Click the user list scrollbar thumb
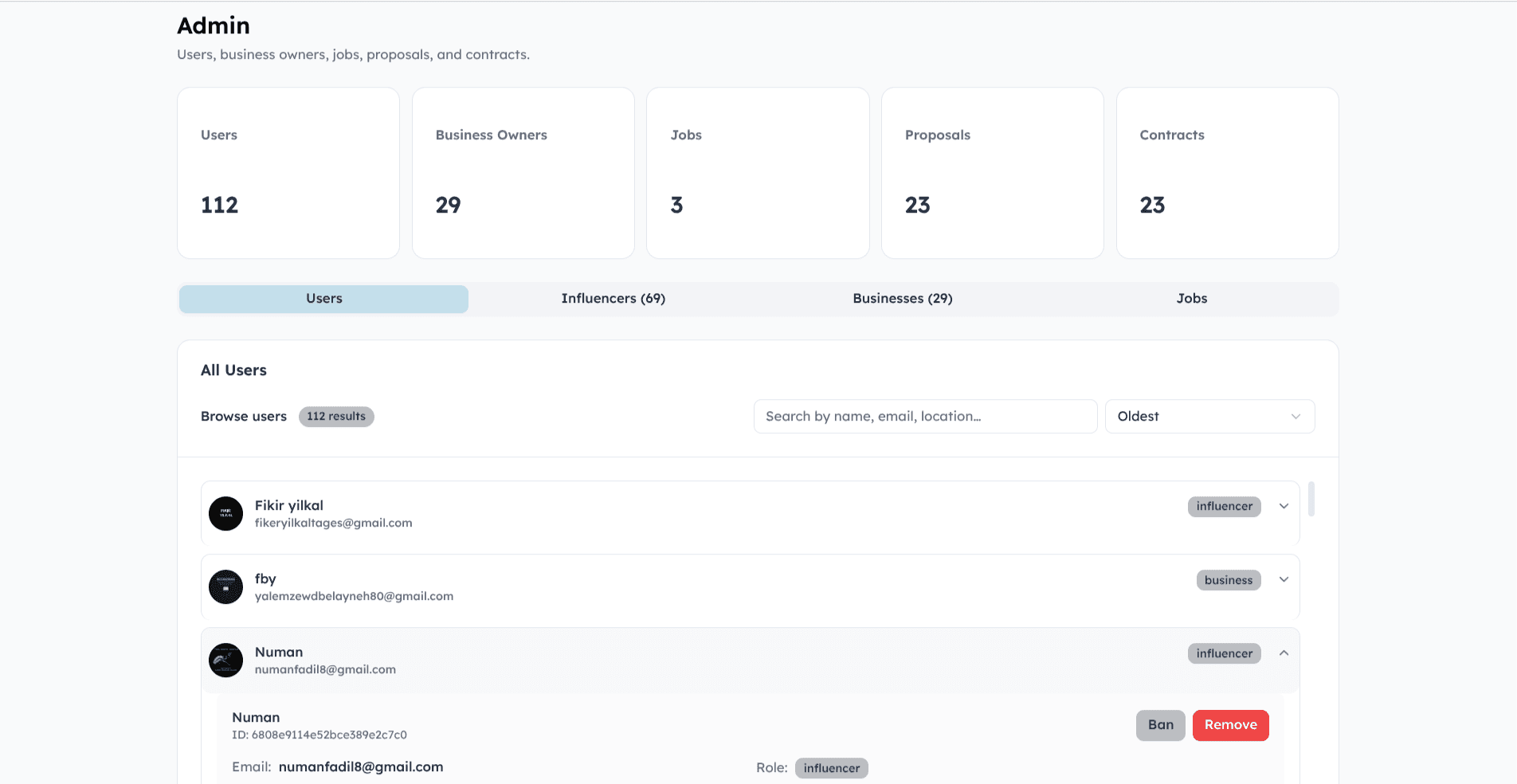1517x784 pixels. click(1311, 499)
